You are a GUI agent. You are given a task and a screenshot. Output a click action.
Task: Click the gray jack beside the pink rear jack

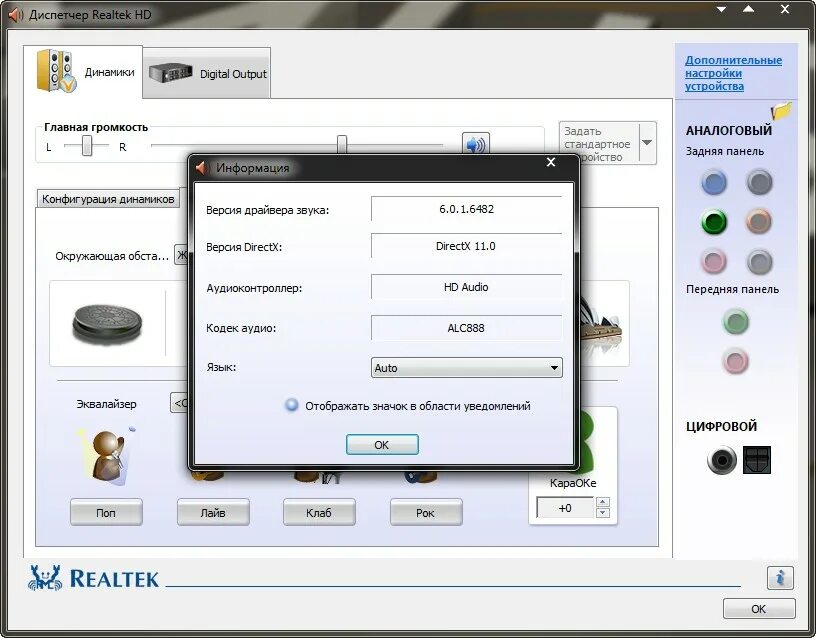(759, 261)
